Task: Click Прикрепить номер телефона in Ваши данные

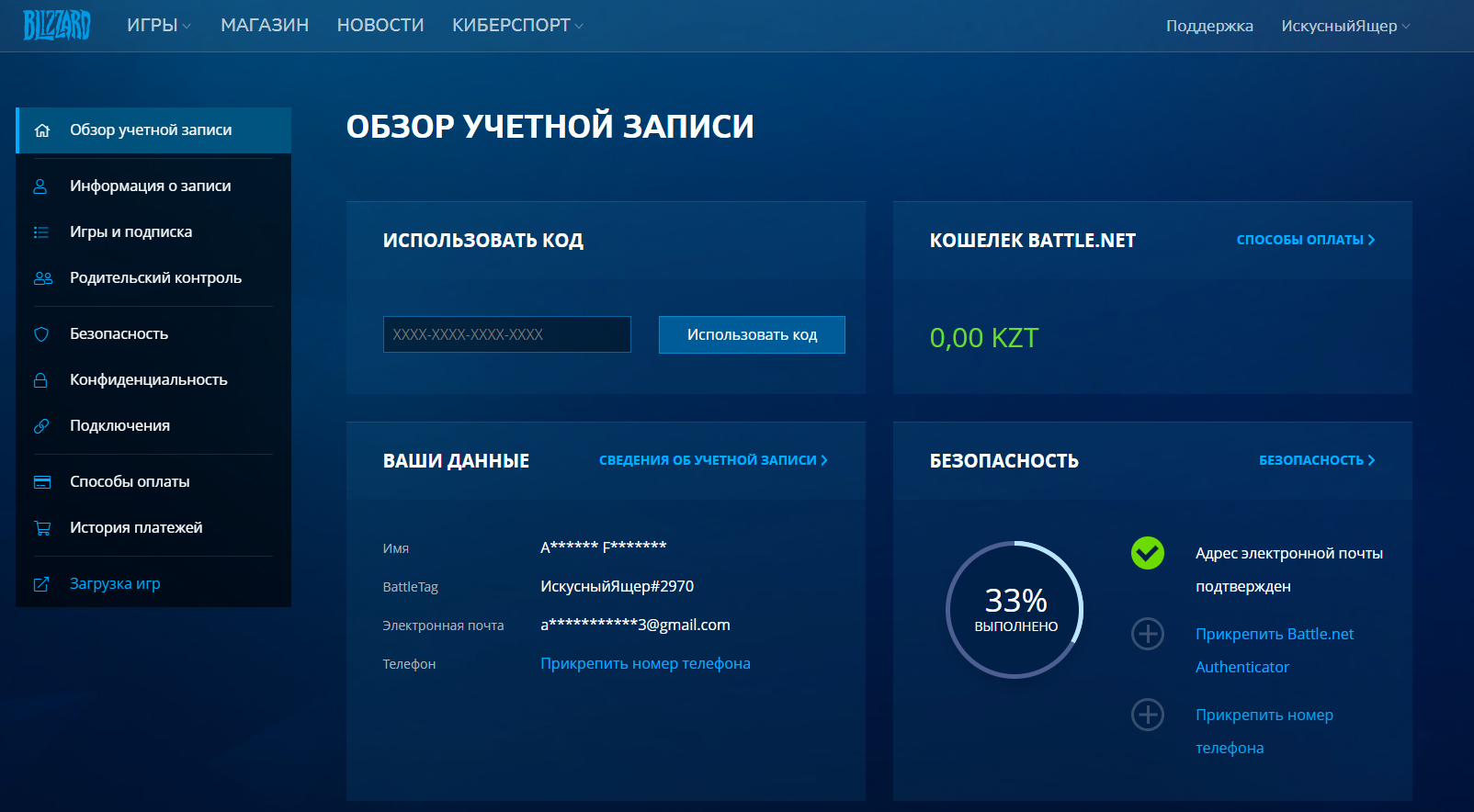Action: 645,663
